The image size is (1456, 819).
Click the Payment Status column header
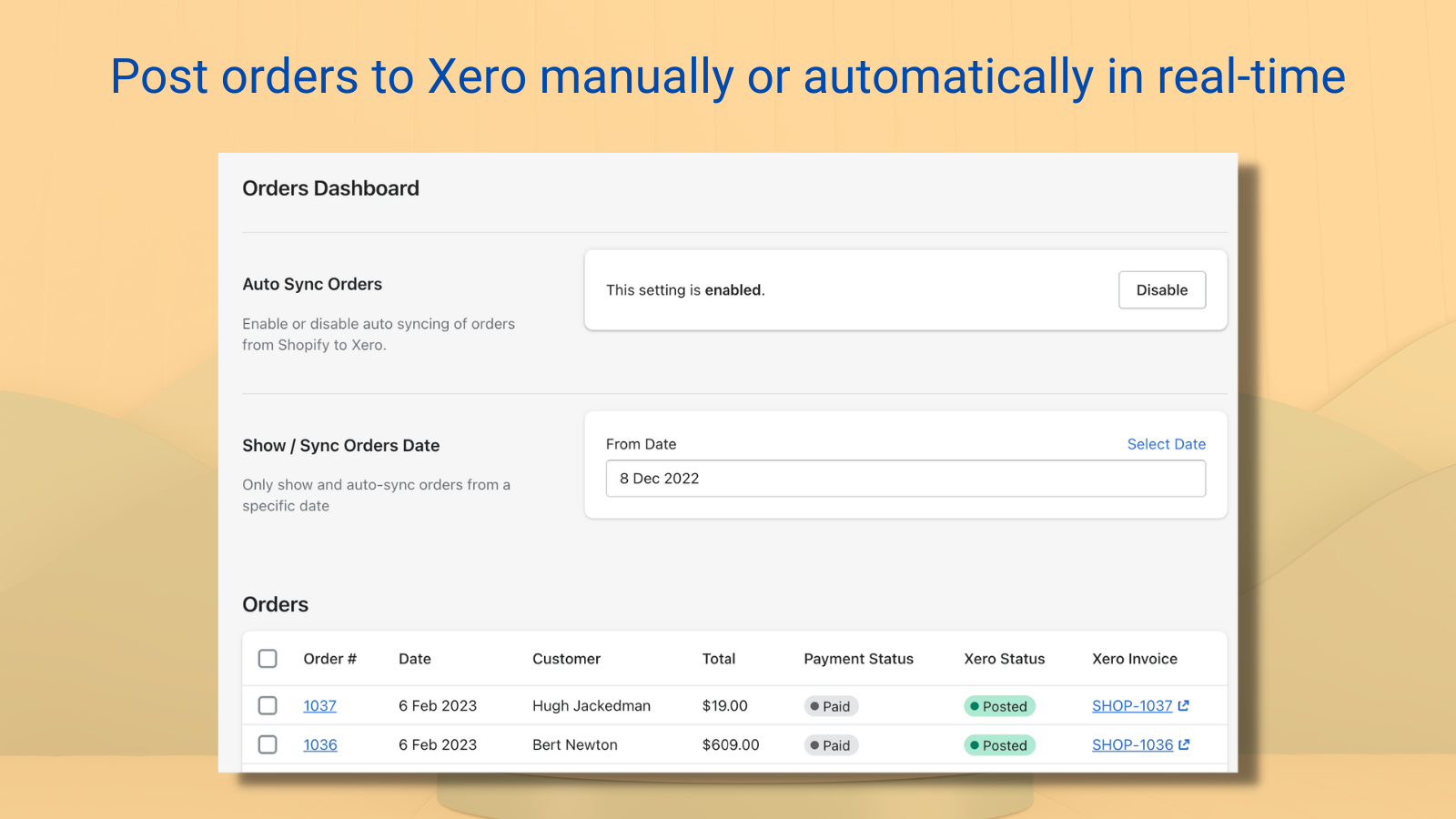coord(858,659)
